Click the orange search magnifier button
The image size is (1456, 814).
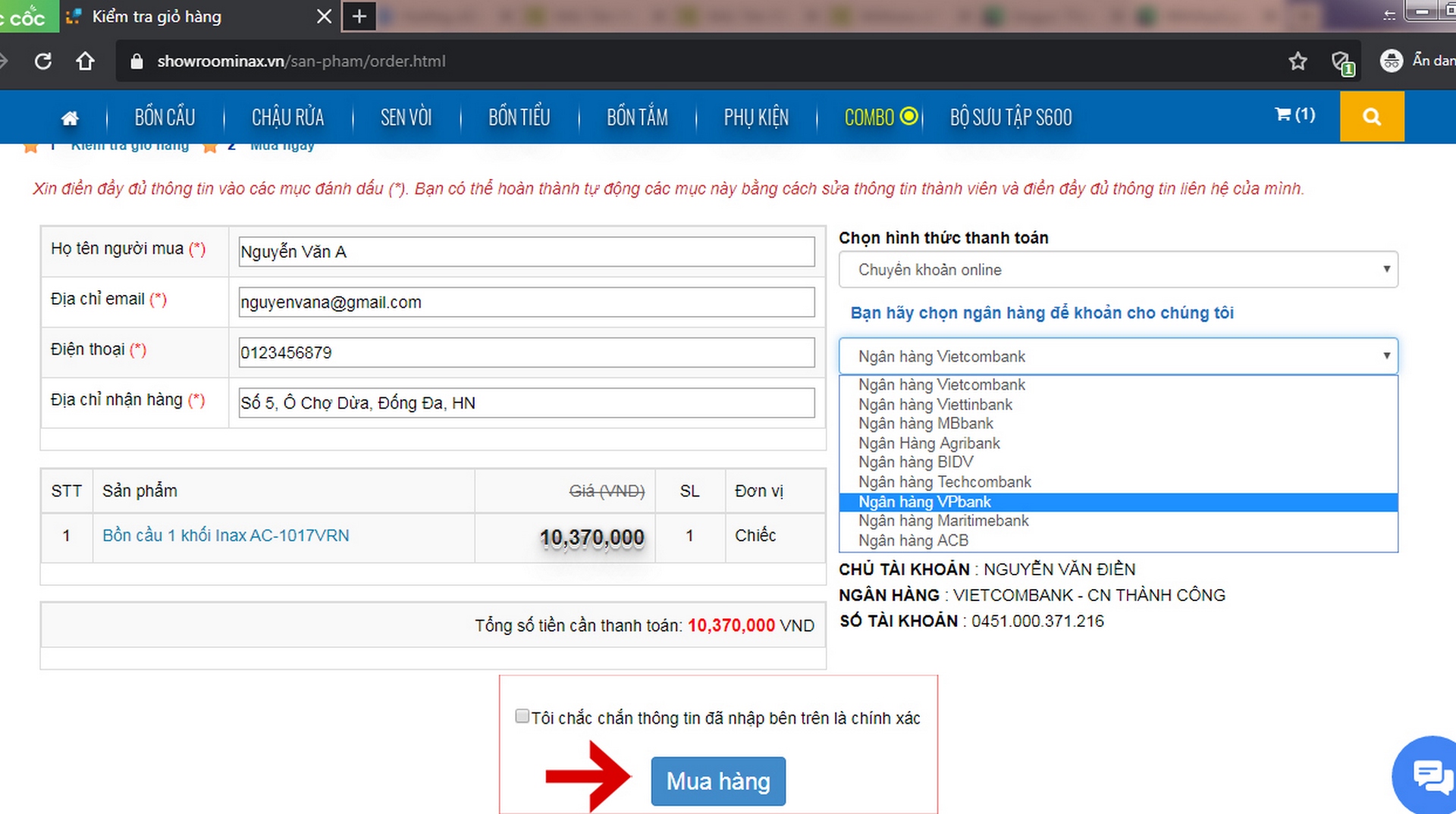[x=1371, y=117]
